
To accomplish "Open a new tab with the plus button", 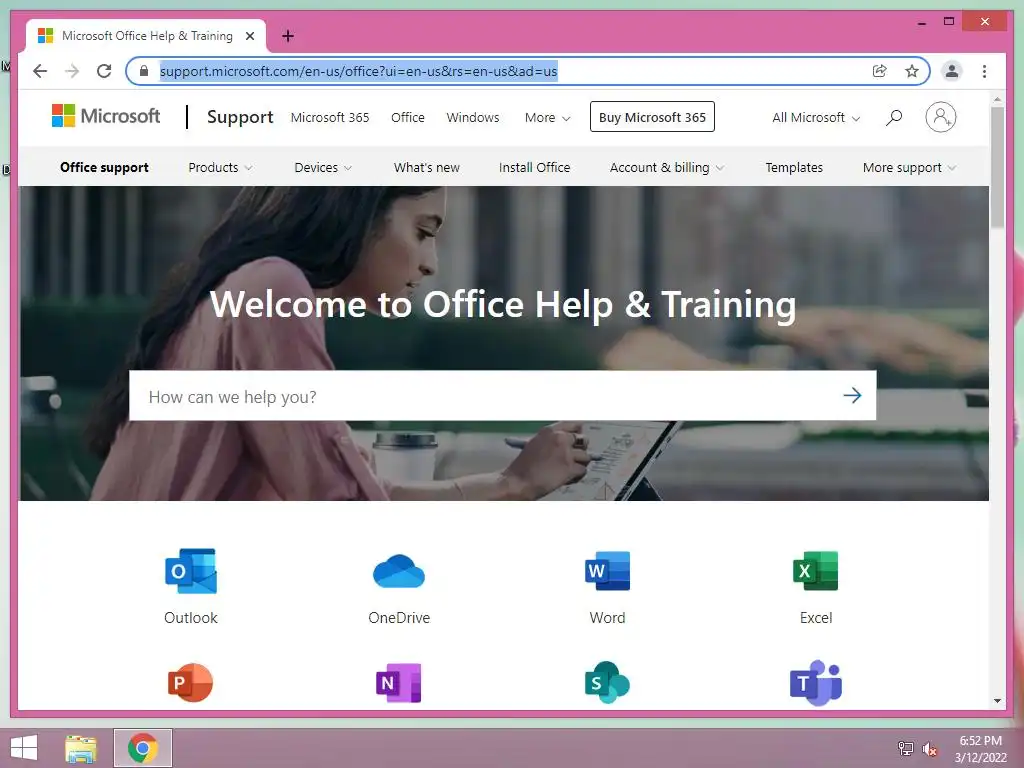I will click(x=287, y=36).
